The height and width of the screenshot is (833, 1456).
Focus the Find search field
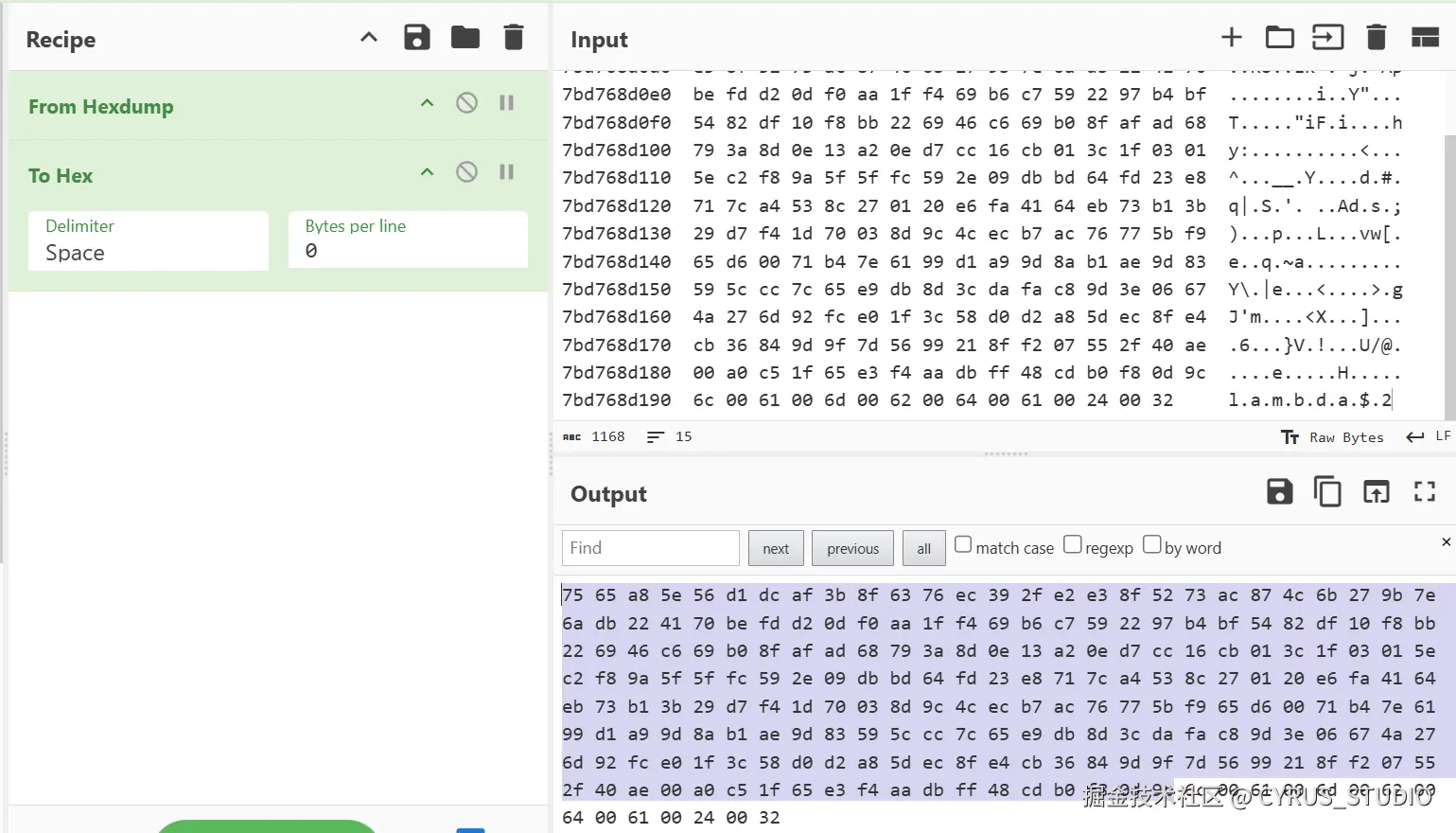click(651, 548)
